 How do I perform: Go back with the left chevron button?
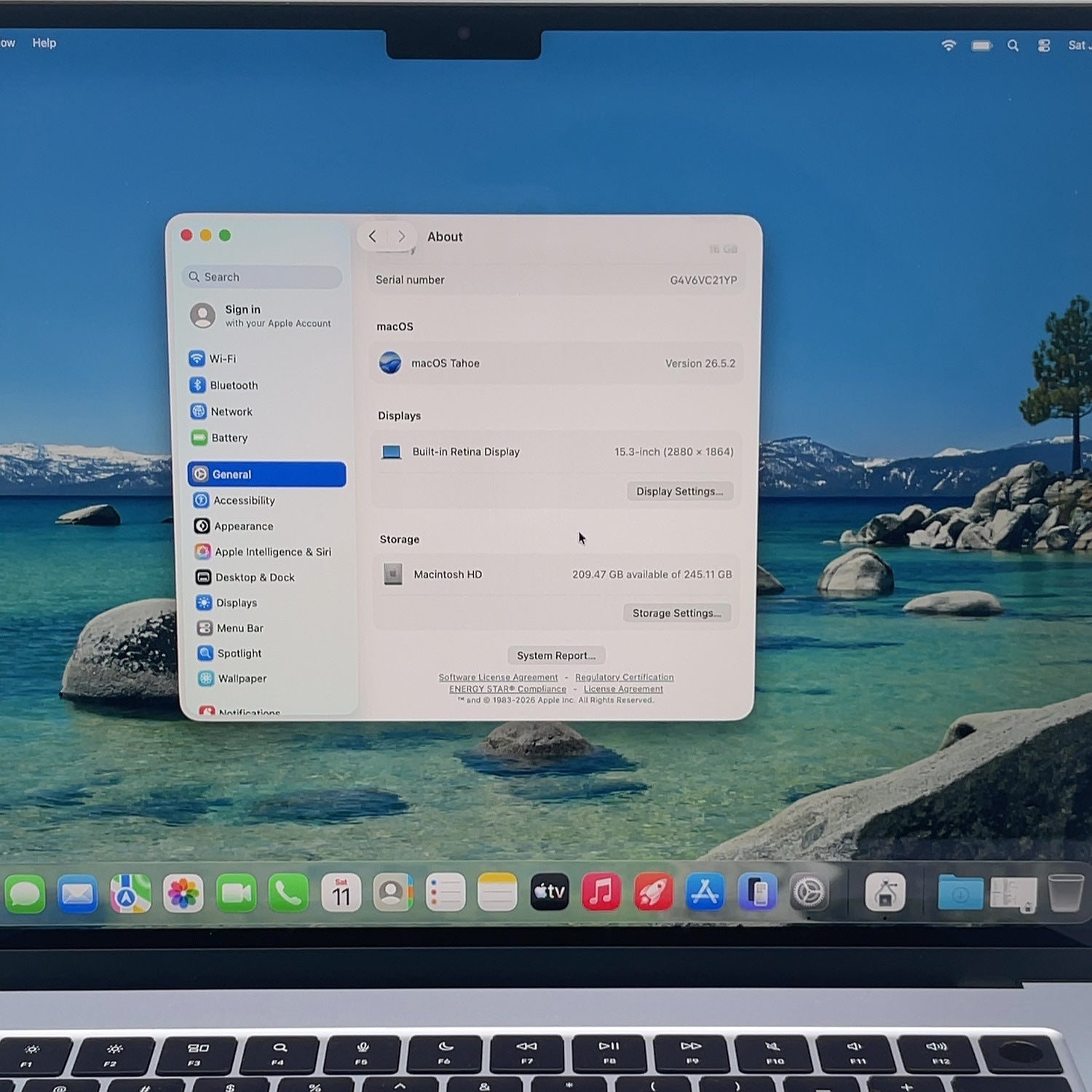pyautogui.click(x=373, y=236)
